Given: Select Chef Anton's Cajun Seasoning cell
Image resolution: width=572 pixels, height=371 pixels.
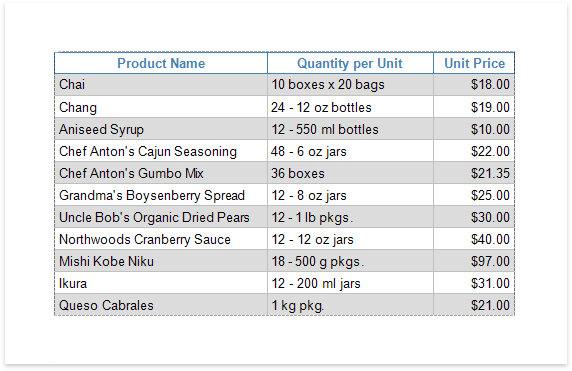Looking at the screenshot, I should (x=161, y=151).
